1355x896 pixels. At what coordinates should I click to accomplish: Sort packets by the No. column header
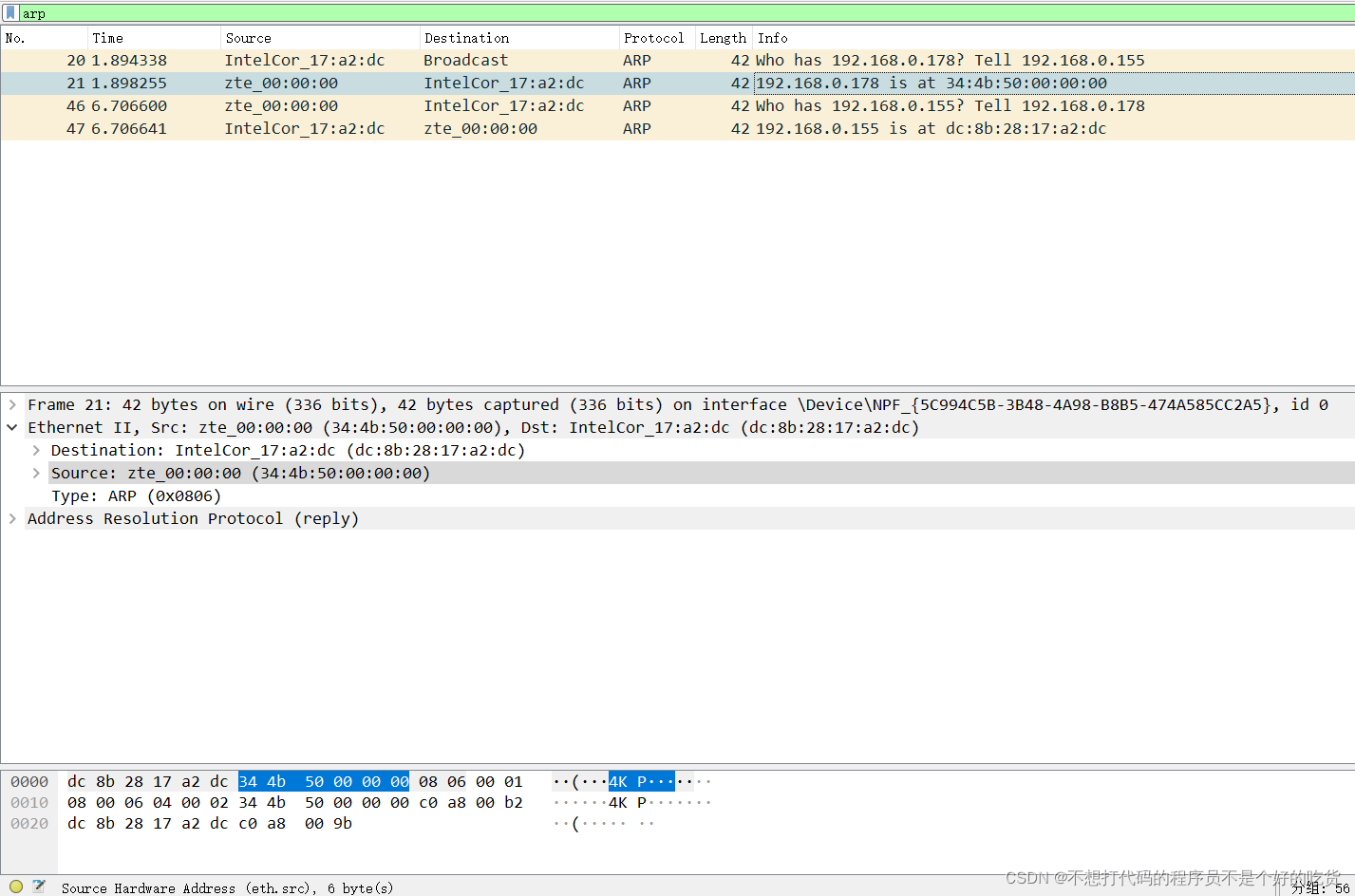[45, 38]
